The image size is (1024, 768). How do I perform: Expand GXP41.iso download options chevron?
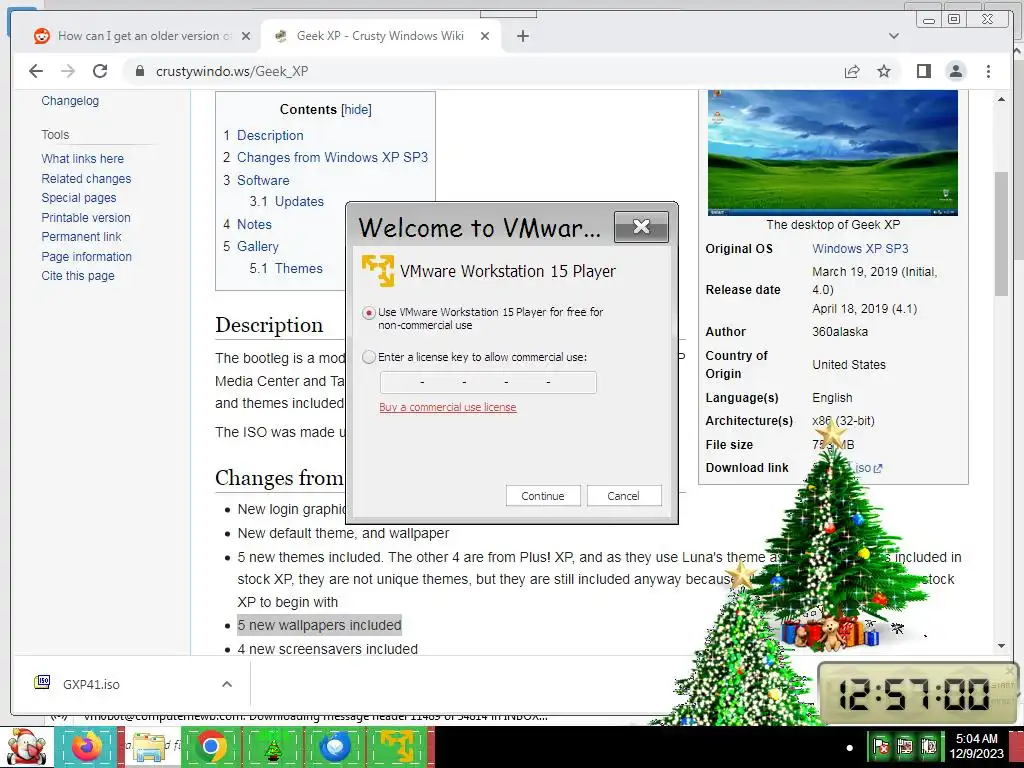click(227, 684)
